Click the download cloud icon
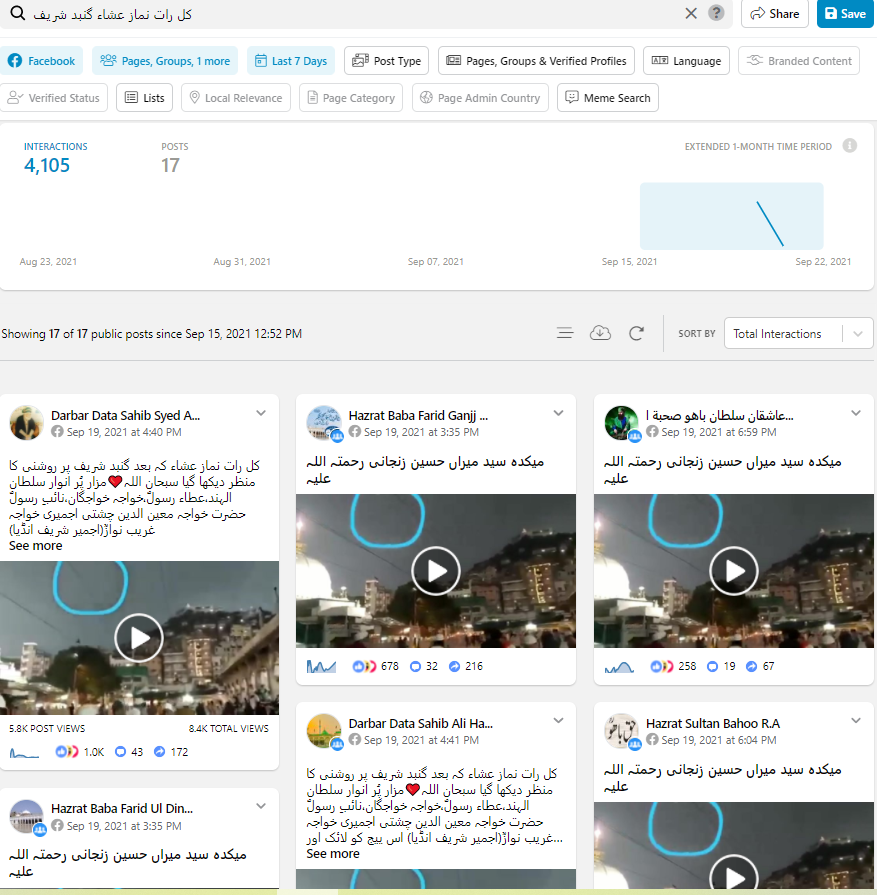Viewport: 877px width, 895px height. [x=600, y=333]
